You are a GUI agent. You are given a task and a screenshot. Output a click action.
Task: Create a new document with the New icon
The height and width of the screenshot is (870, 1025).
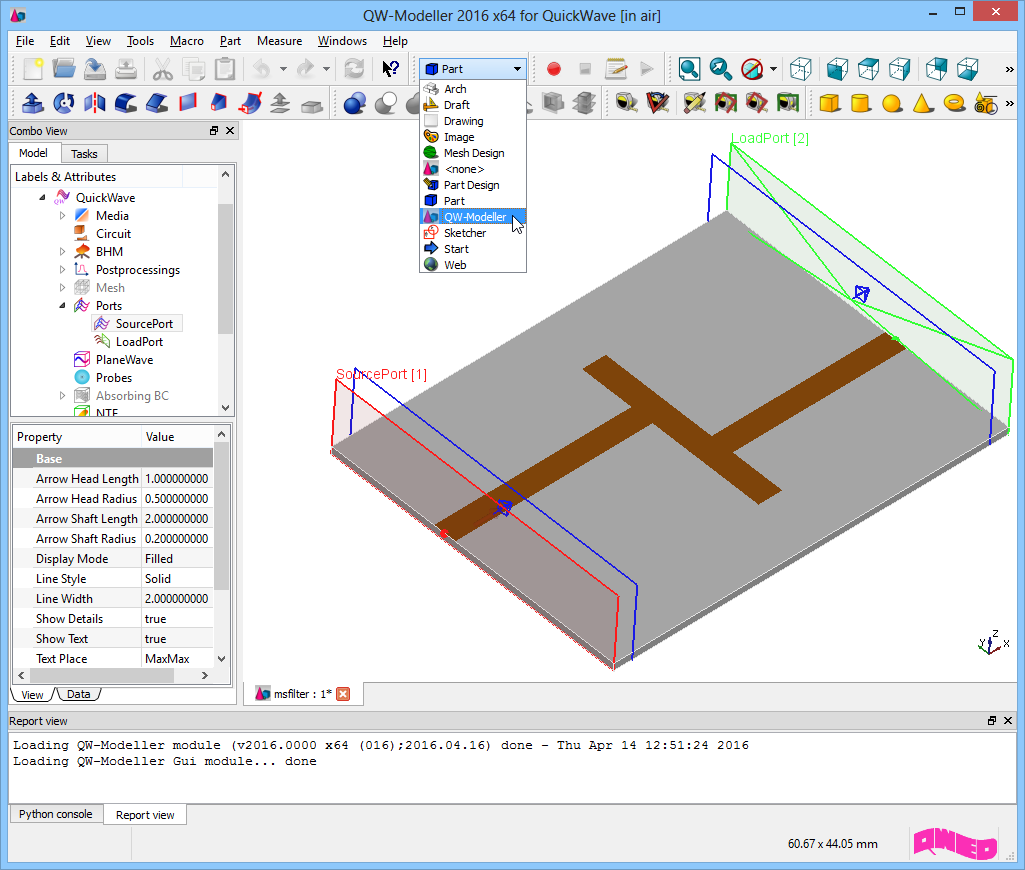pyautogui.click(x=33, y=69)
